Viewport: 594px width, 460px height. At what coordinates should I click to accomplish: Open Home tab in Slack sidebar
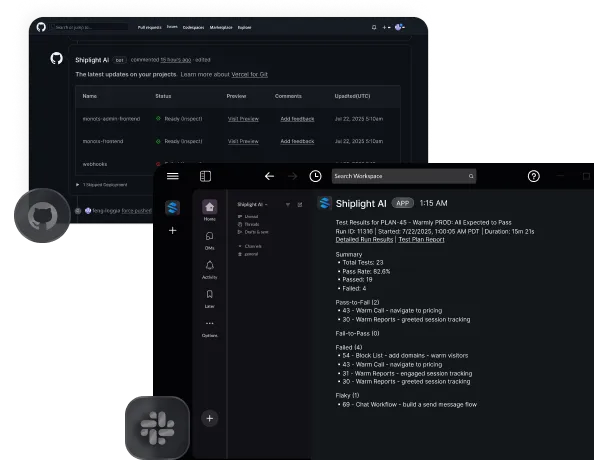tap(209, 210)
